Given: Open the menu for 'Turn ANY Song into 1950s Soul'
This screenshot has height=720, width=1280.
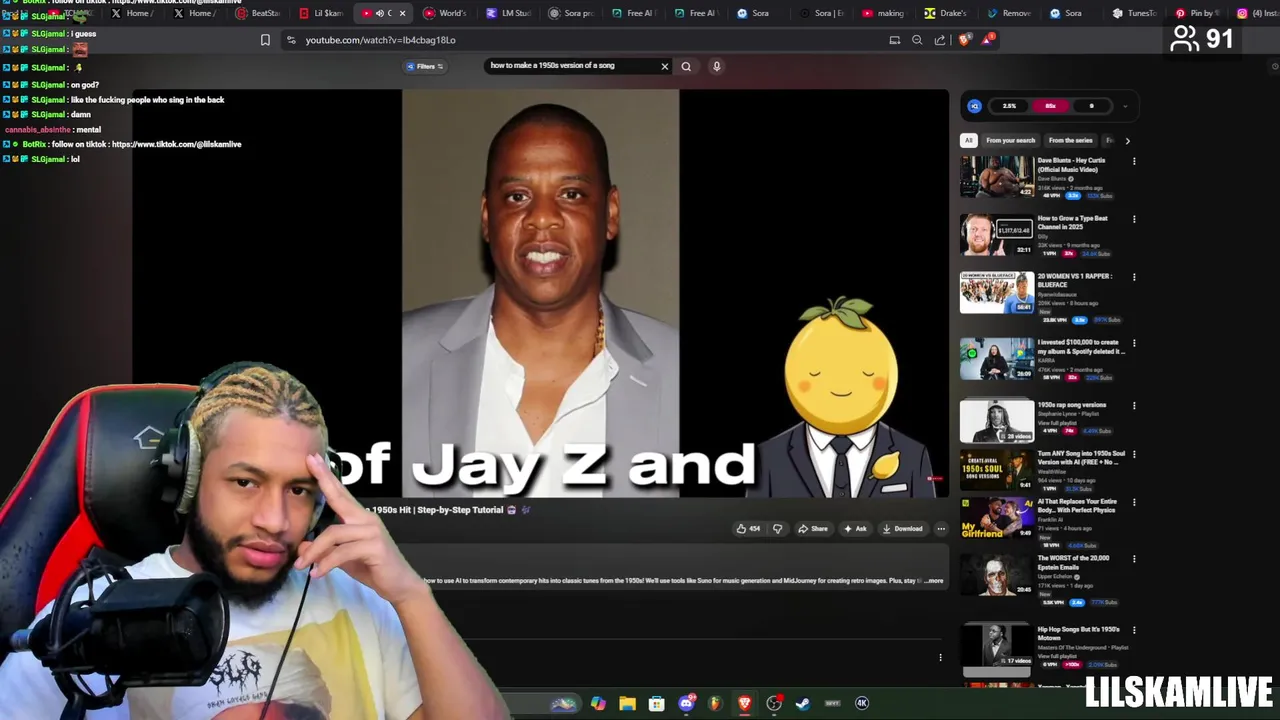Looking at the screenshot, I should (x=1133, y=454).
